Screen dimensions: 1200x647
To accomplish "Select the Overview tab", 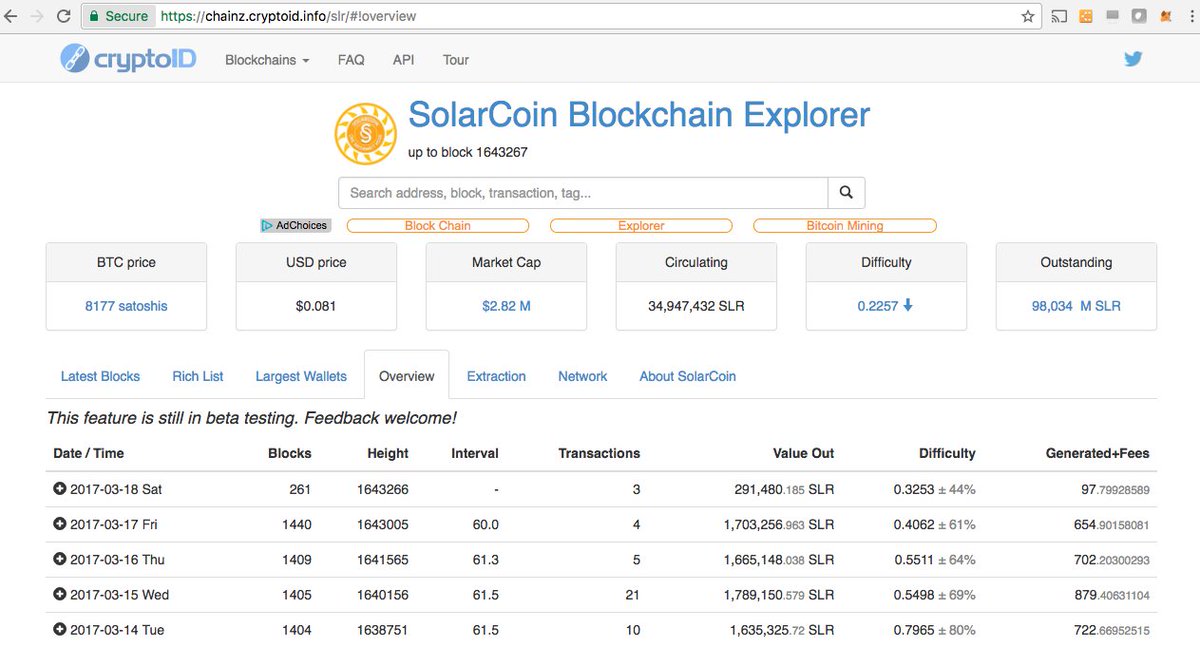I will coord(407,376).
